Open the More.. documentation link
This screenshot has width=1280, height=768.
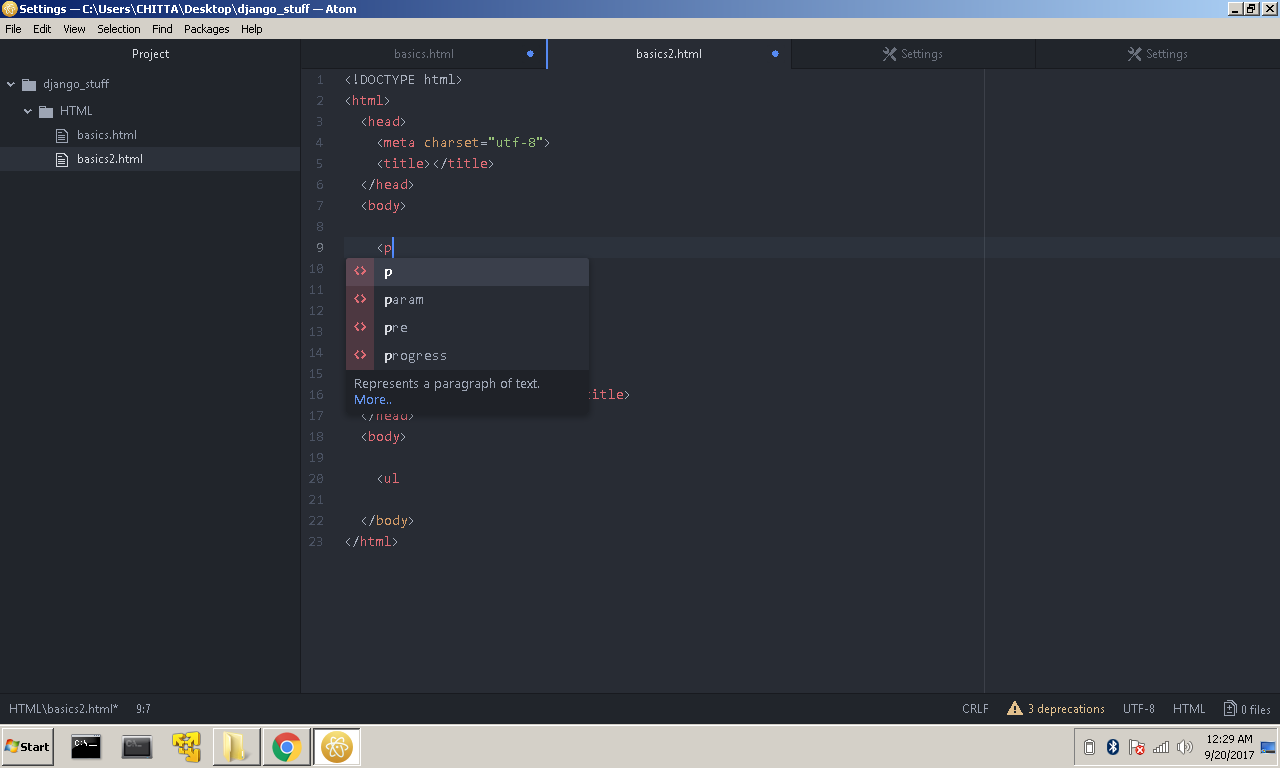coord(373,400)
